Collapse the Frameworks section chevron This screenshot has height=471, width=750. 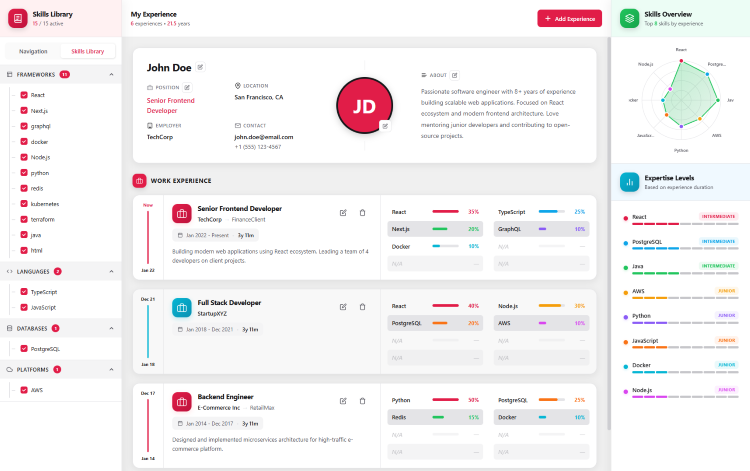point(111,75)
